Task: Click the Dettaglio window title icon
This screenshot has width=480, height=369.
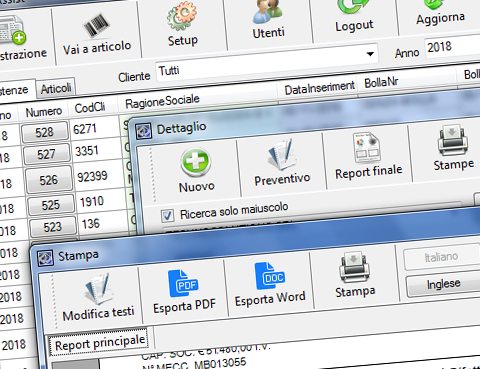Action: [x=144, y=131]
